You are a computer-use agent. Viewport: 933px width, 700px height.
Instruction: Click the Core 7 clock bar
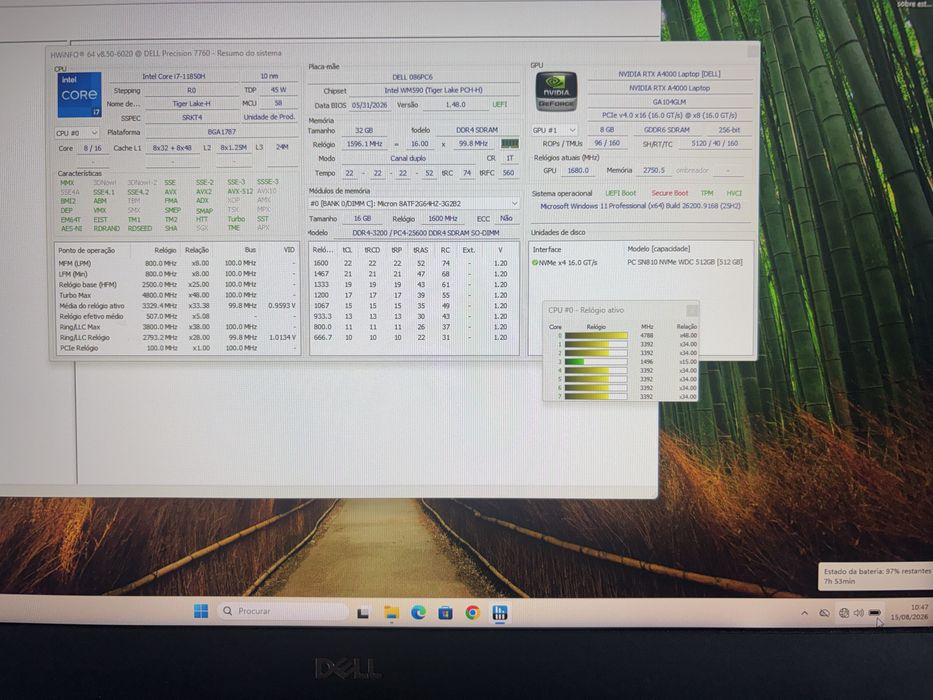[x=596, y=396]
